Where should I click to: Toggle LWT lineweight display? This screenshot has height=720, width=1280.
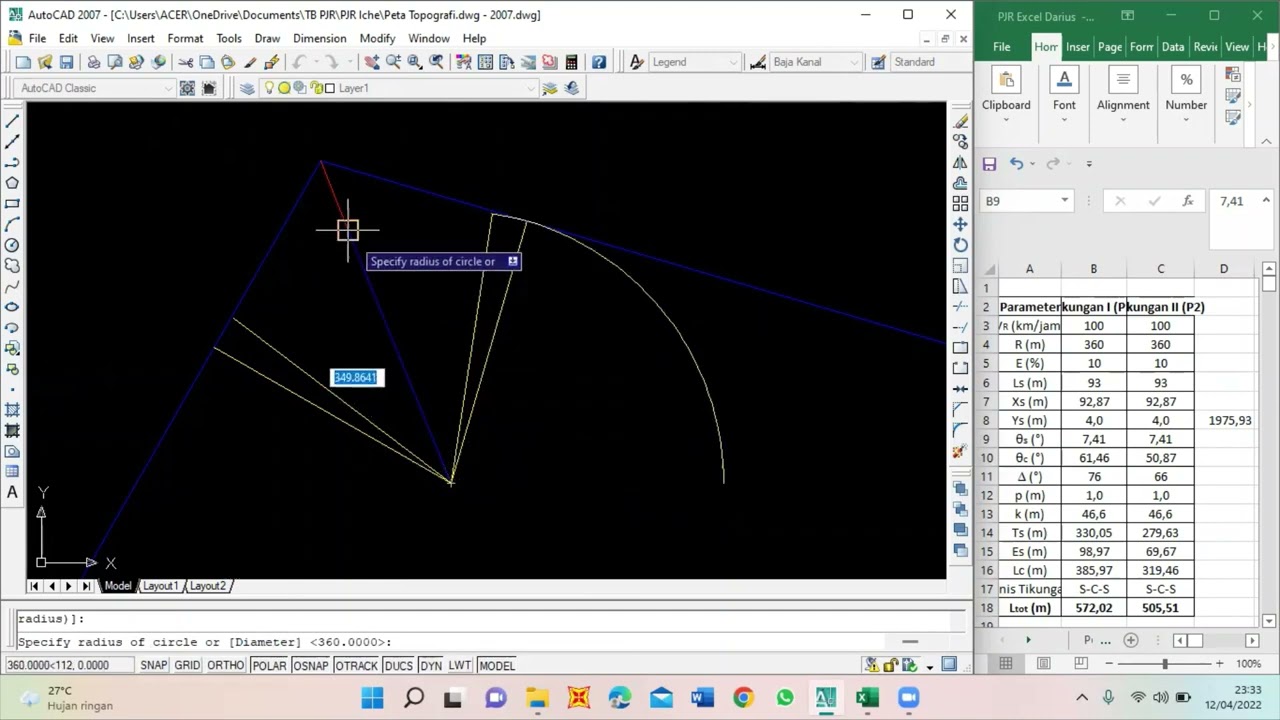pos(459,665)
